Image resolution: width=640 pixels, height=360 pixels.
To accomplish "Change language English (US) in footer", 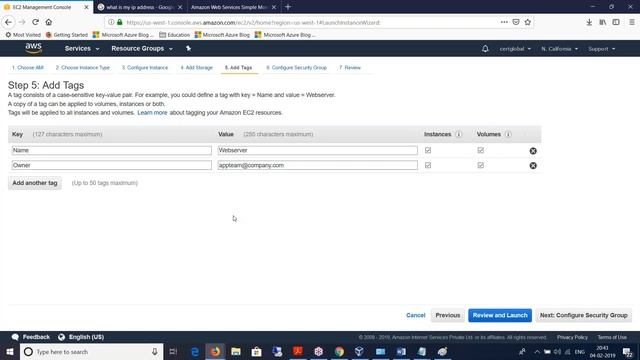I will coord(81,337).
